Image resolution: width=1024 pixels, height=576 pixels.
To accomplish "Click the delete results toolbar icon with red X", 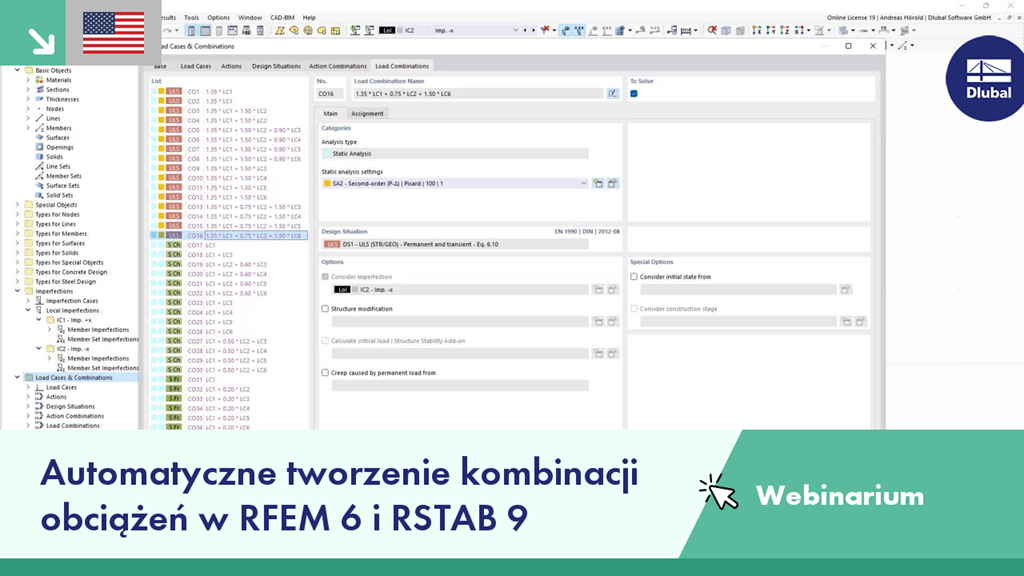I will [x=712, y=30].
